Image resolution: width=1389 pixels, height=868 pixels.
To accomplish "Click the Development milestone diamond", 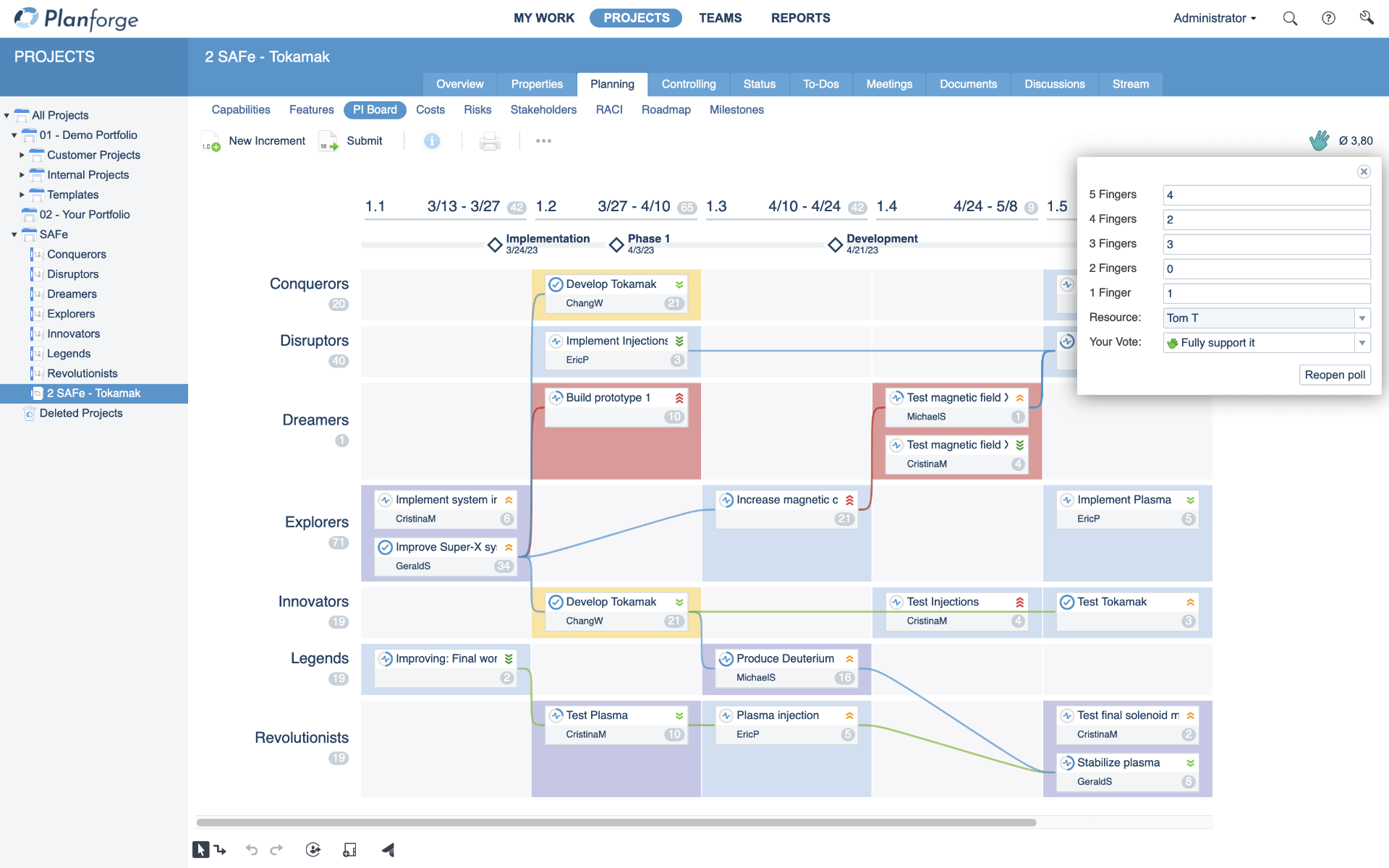I will [836, 244].
